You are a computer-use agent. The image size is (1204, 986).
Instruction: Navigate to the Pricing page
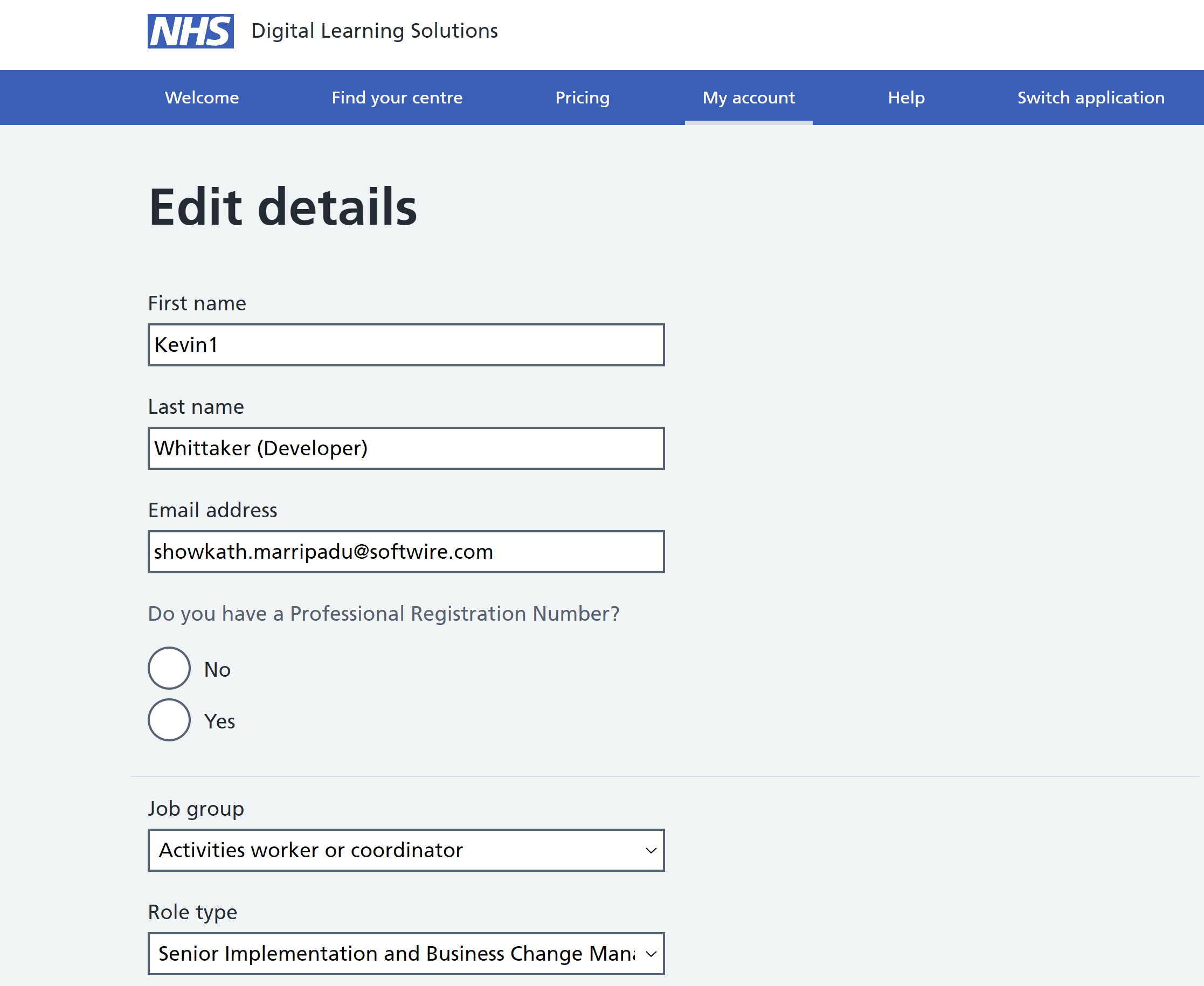pos(582,98)
